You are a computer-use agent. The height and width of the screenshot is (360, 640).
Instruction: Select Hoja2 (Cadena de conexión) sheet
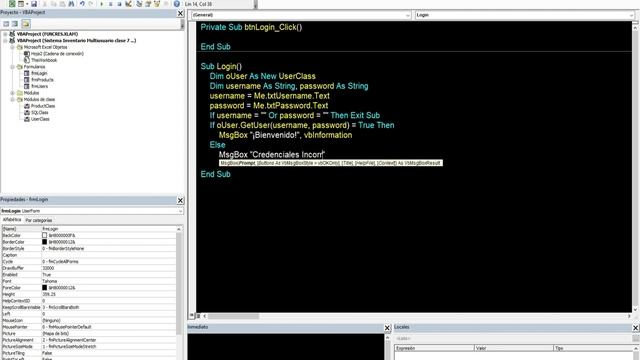pos(57,53)
